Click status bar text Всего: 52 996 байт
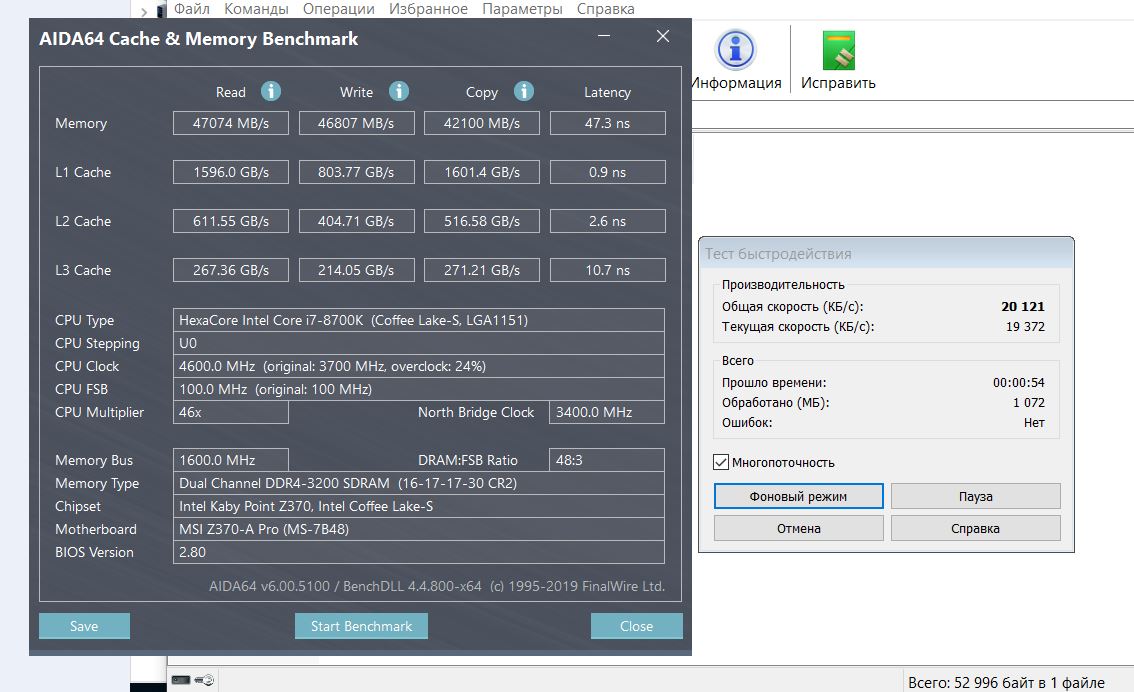The width and height of the screenshot is (1134, 692). 1006,683
